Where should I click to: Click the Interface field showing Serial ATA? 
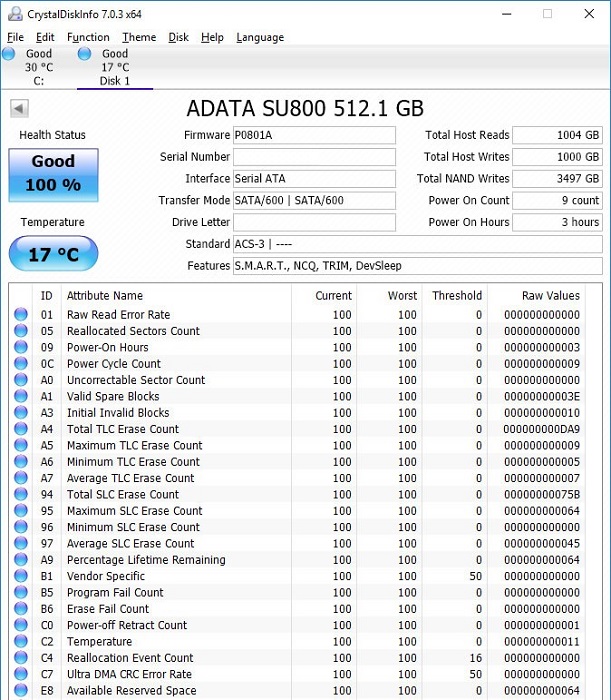314,179
